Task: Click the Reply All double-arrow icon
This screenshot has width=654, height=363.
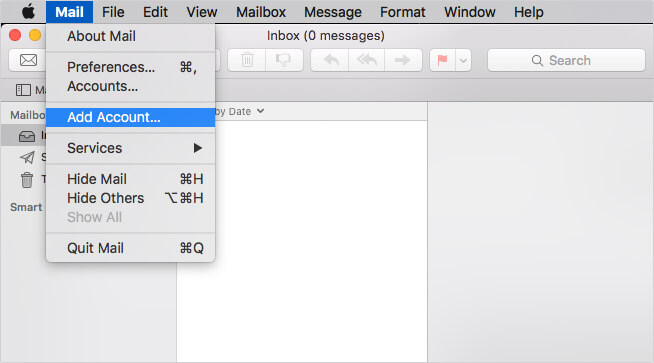Action: pos(367,60)
